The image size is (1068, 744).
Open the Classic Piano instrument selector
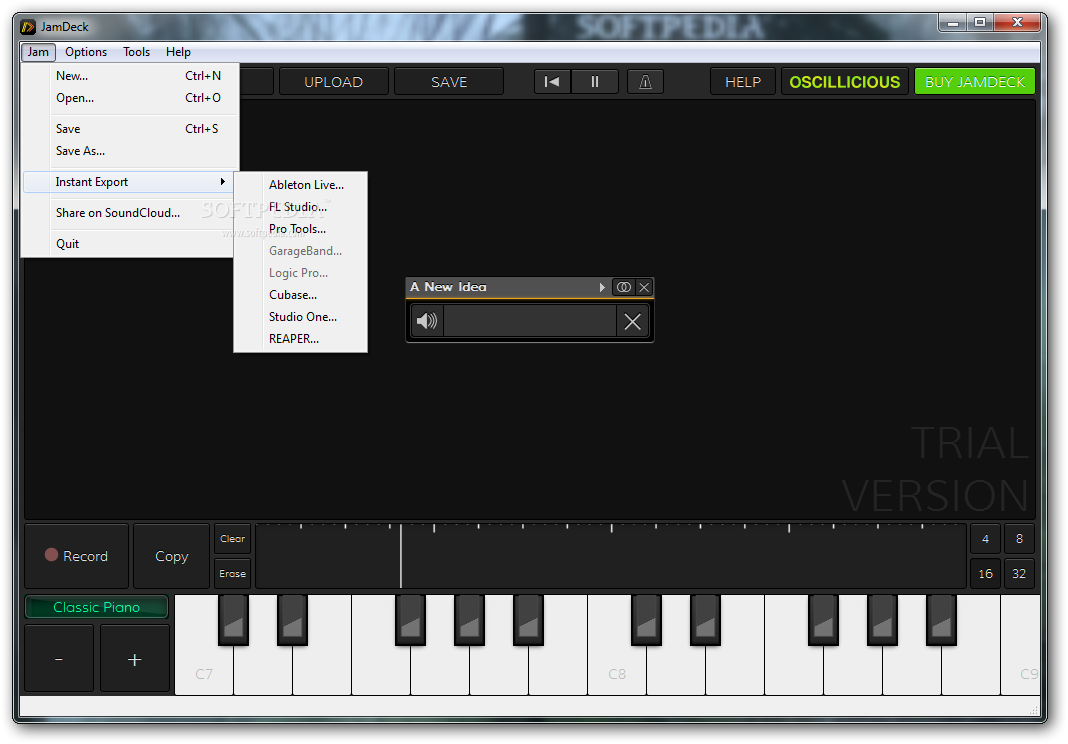97,607
